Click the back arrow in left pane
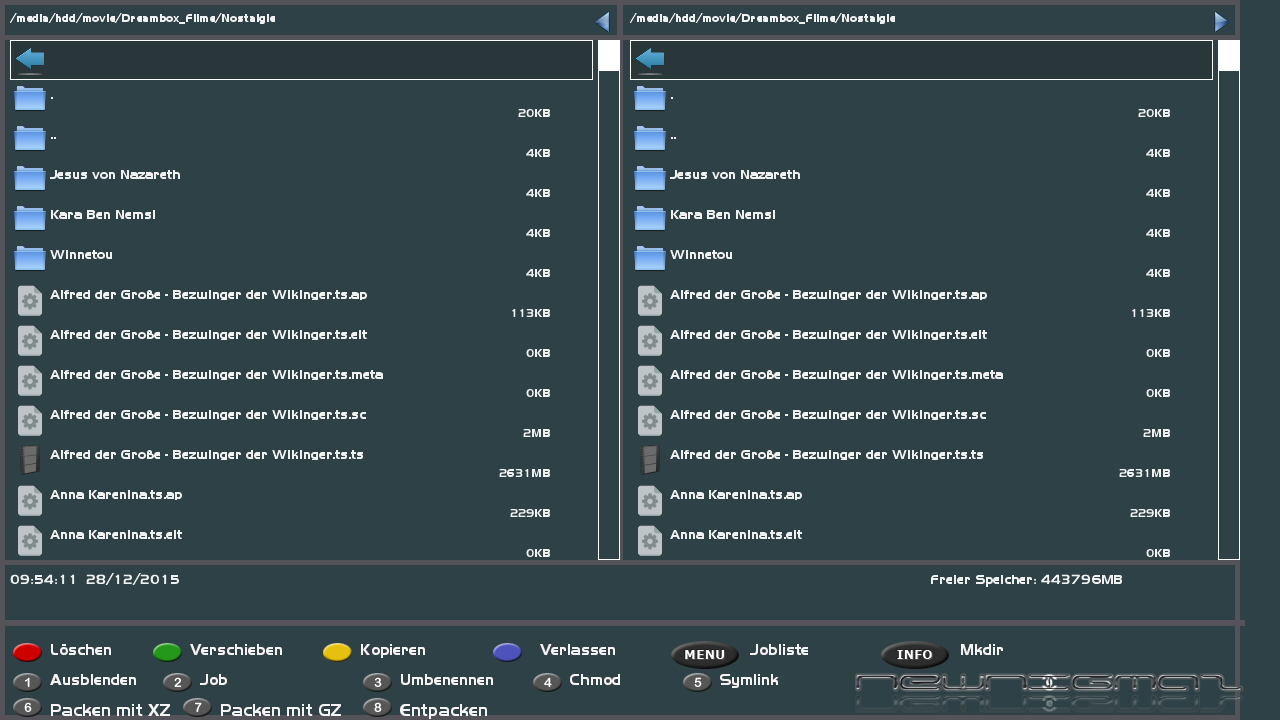Screen dimensions: 1280x720 click(30, 59)
